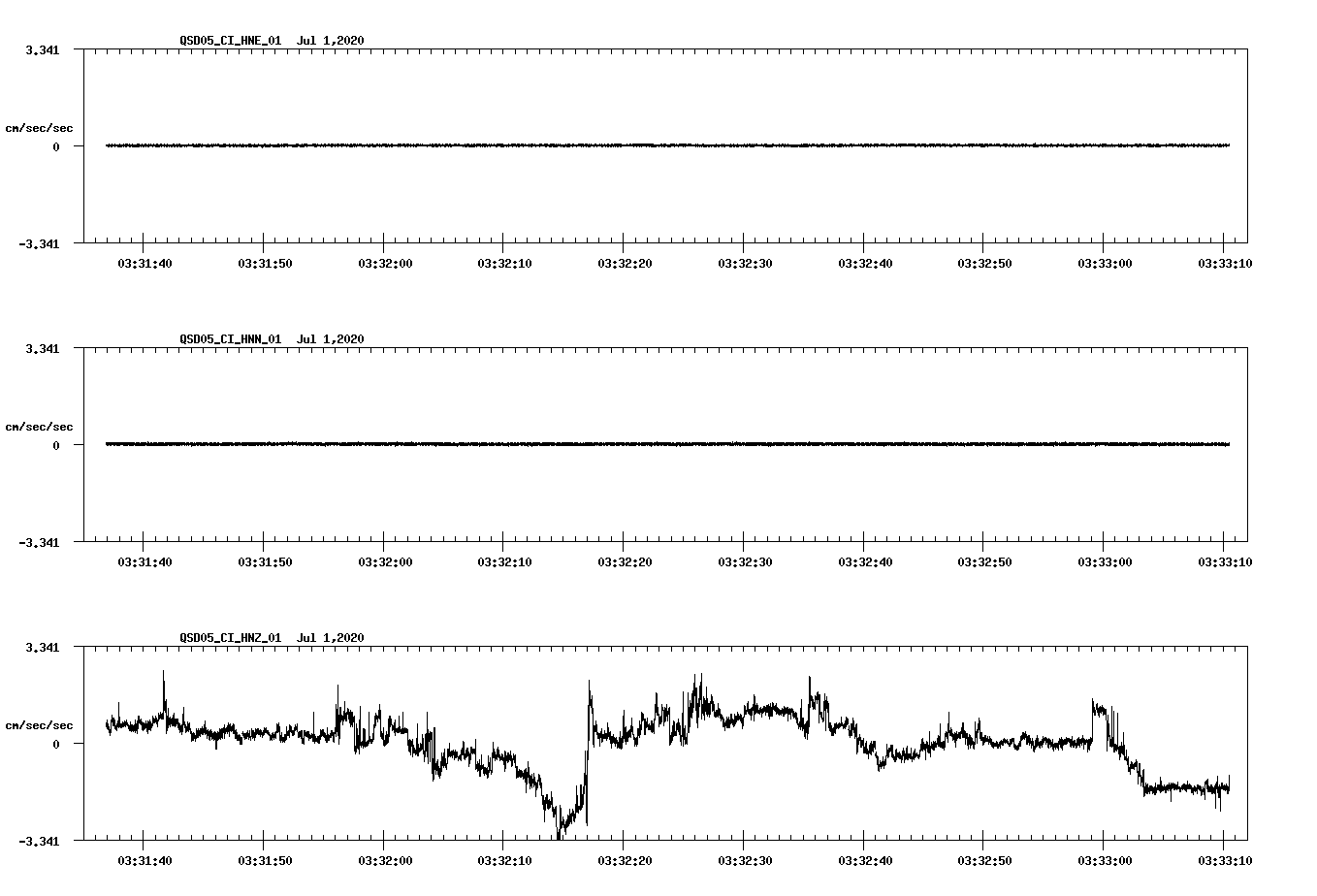The image size is (1317, 896).
Task: Select 03:33:10 tick label under HNN plot
Action: (x=1225, y=561)
